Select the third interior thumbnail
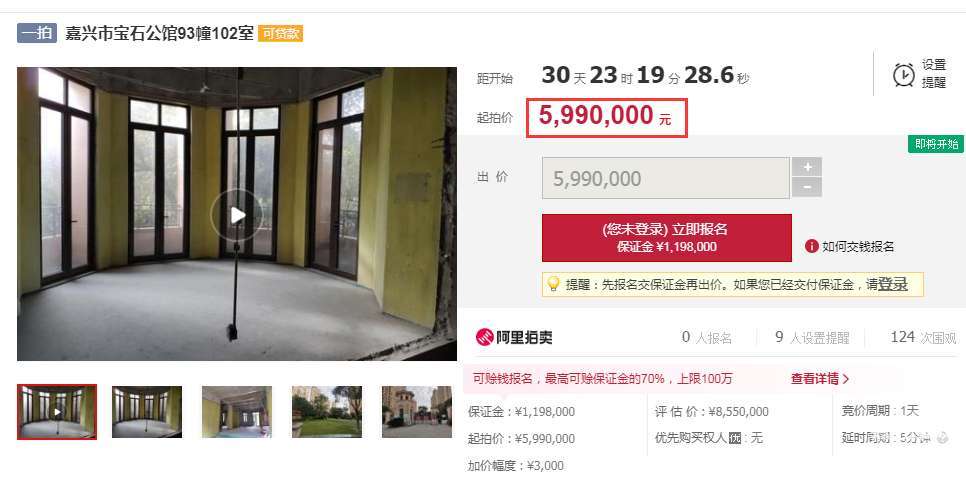Viewport: 966px width, 490px height. 237,412
